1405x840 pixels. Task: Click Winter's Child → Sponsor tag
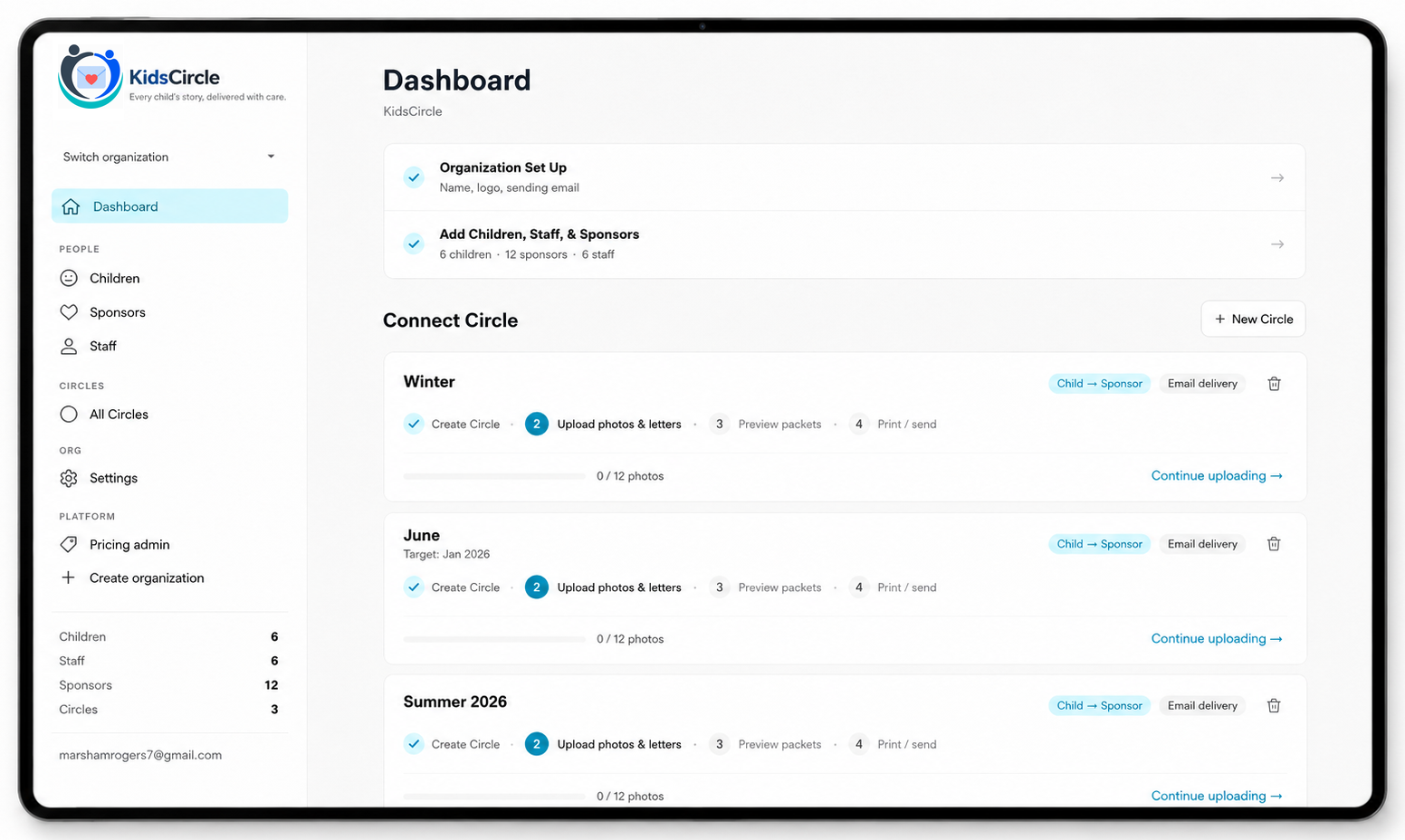pyautogui.click(x=1100, y=384)
